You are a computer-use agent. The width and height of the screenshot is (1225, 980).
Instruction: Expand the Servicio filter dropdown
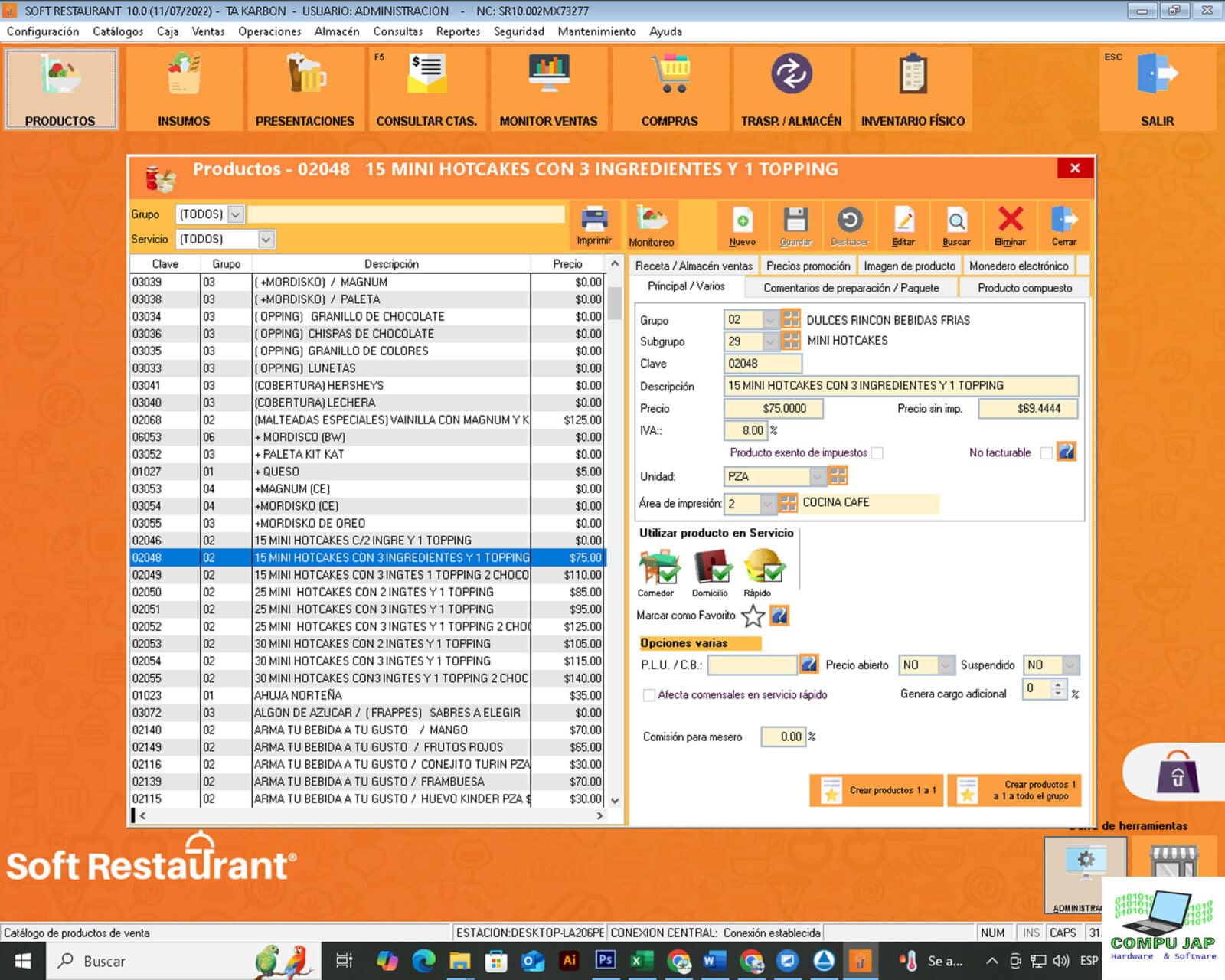[266, 240]
